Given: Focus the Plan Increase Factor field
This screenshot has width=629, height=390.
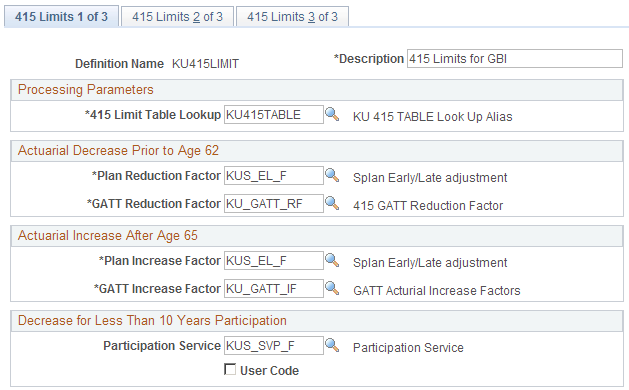Looking at the screenshot, I should pos(274,261).
